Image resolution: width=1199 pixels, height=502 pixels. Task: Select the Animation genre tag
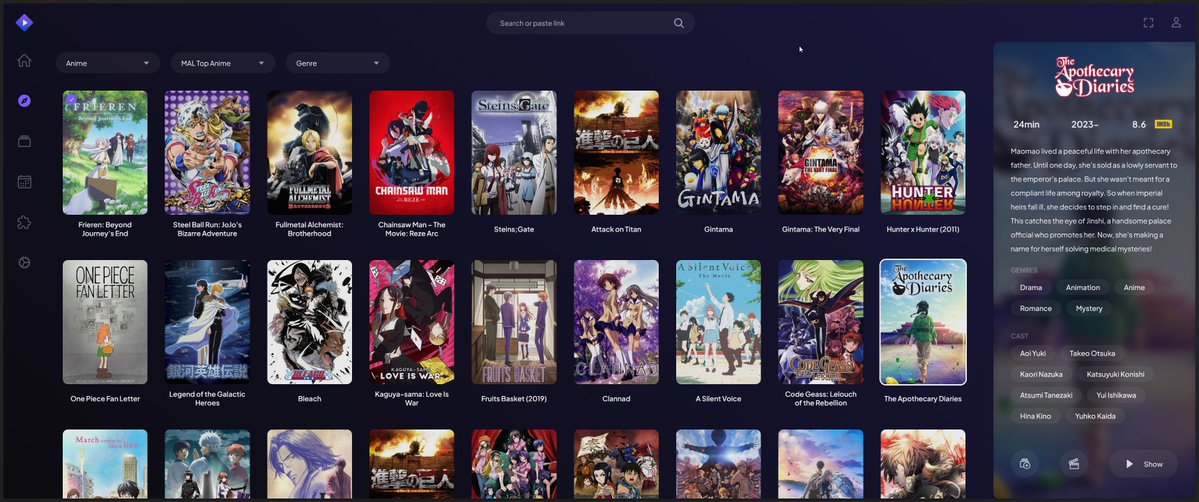coord(1083,288)
